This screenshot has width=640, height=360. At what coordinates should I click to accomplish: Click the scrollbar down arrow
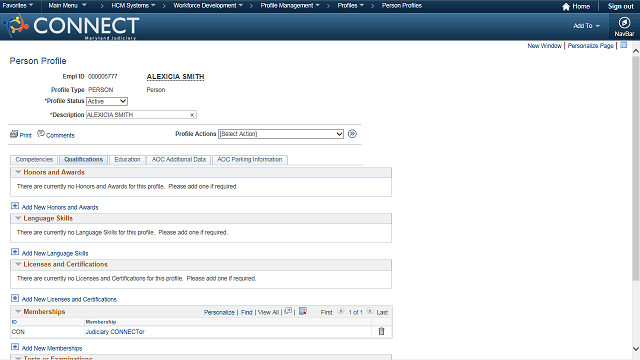(x=636, y=349)
